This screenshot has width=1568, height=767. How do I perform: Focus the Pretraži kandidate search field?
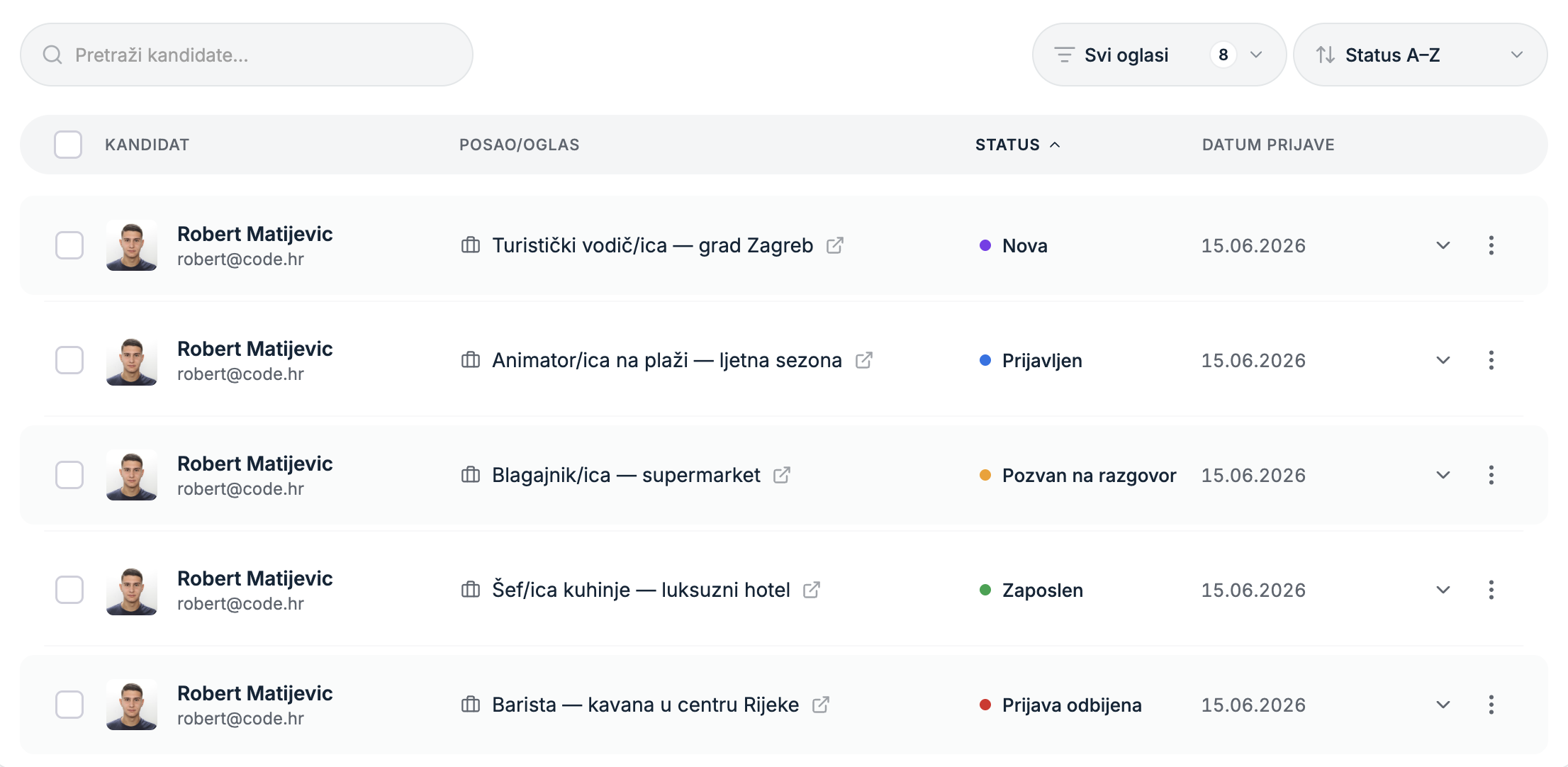(247, 55)
